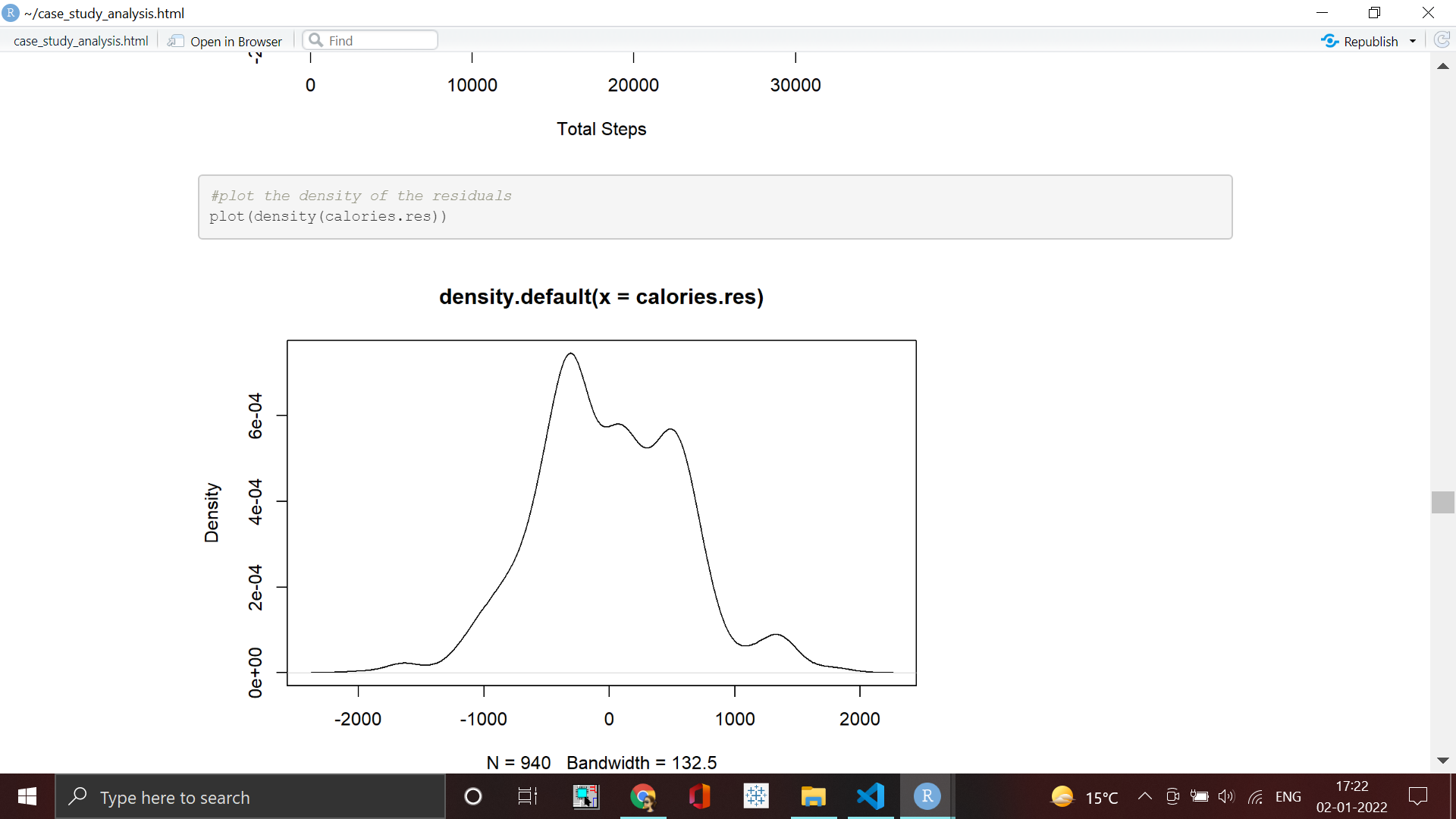1456x819 pixels.
Task: Select the case_study_analysis.html tab label
Action: point(80,41)
